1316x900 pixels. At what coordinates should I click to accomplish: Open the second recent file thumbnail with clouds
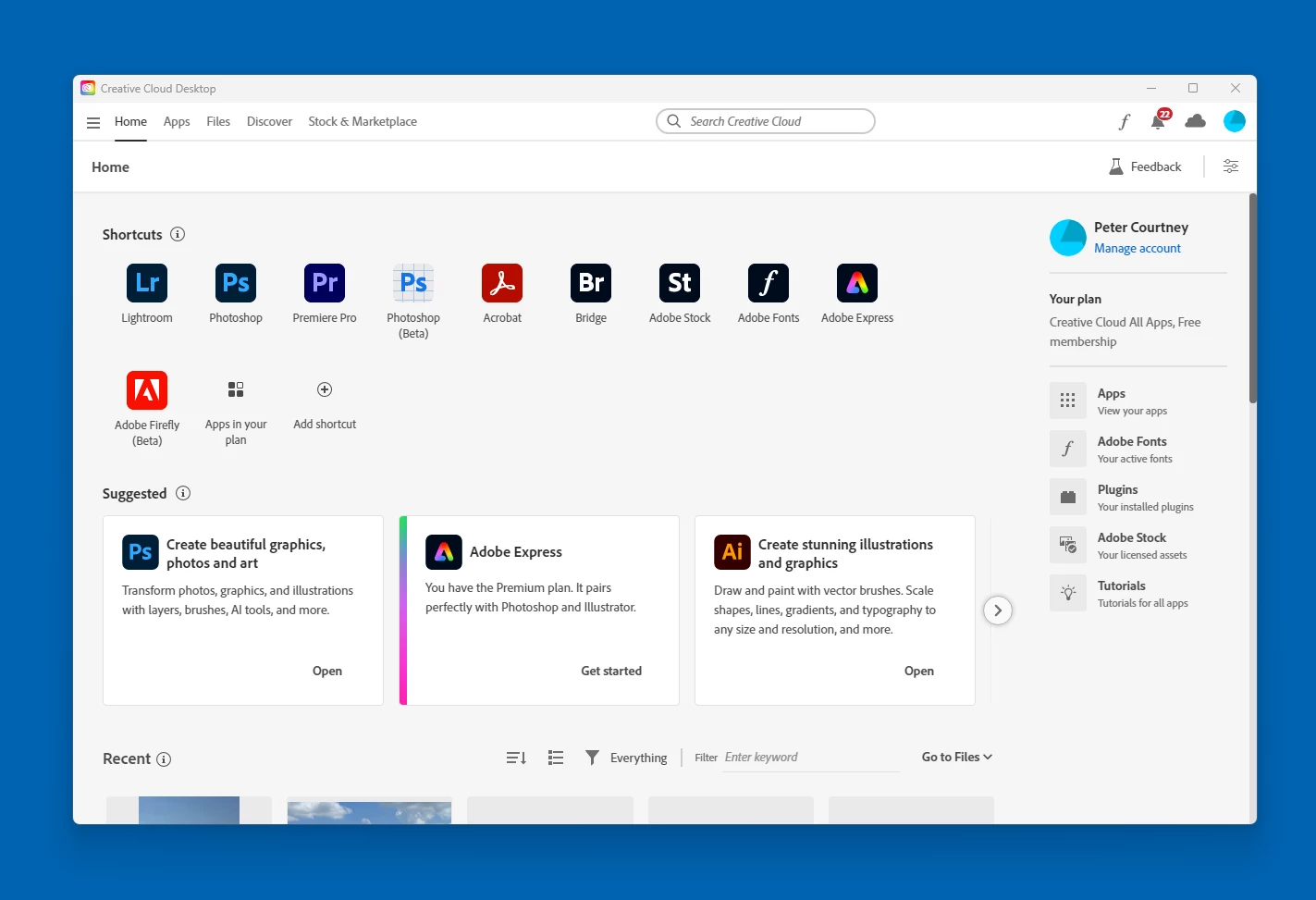[369, 810]
